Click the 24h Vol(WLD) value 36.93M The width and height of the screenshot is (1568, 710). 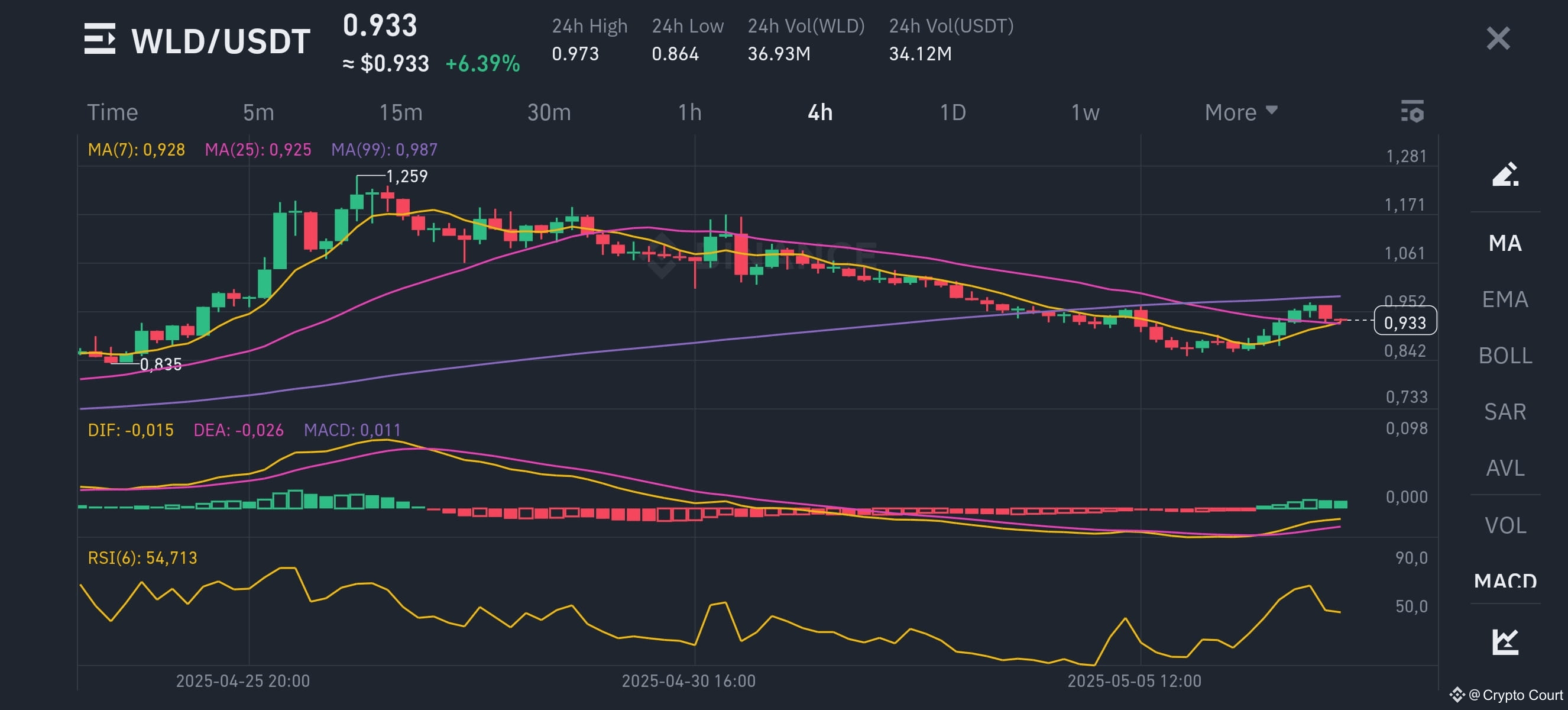coord(779,54)
